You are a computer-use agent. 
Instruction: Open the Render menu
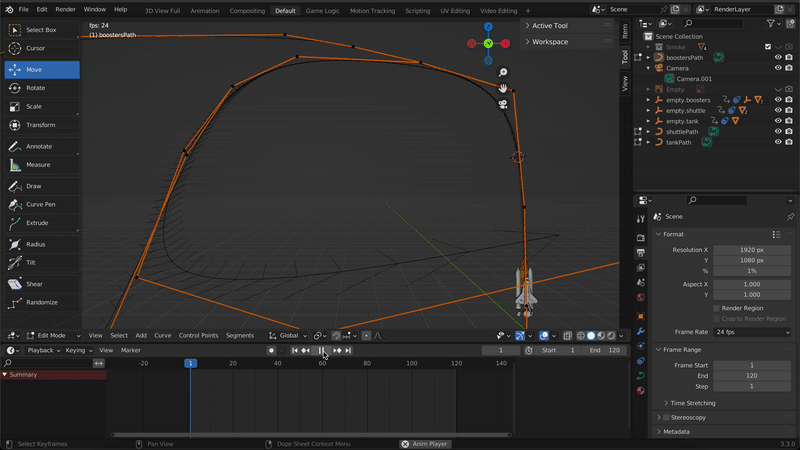point(65,10)
